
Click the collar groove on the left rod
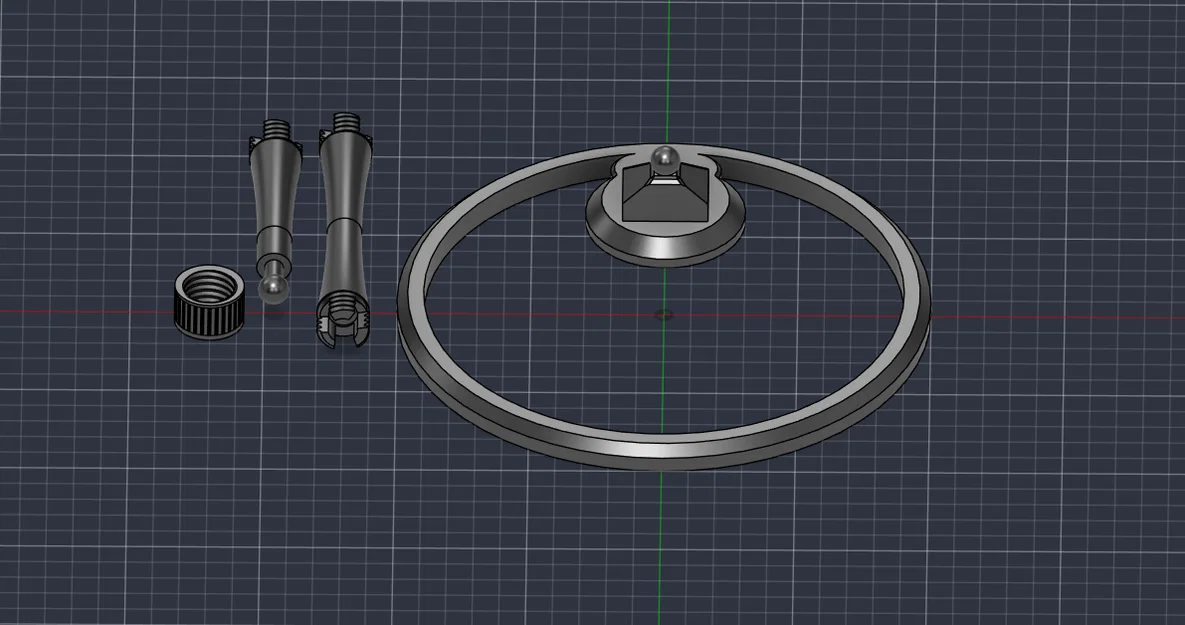point(274,229)
